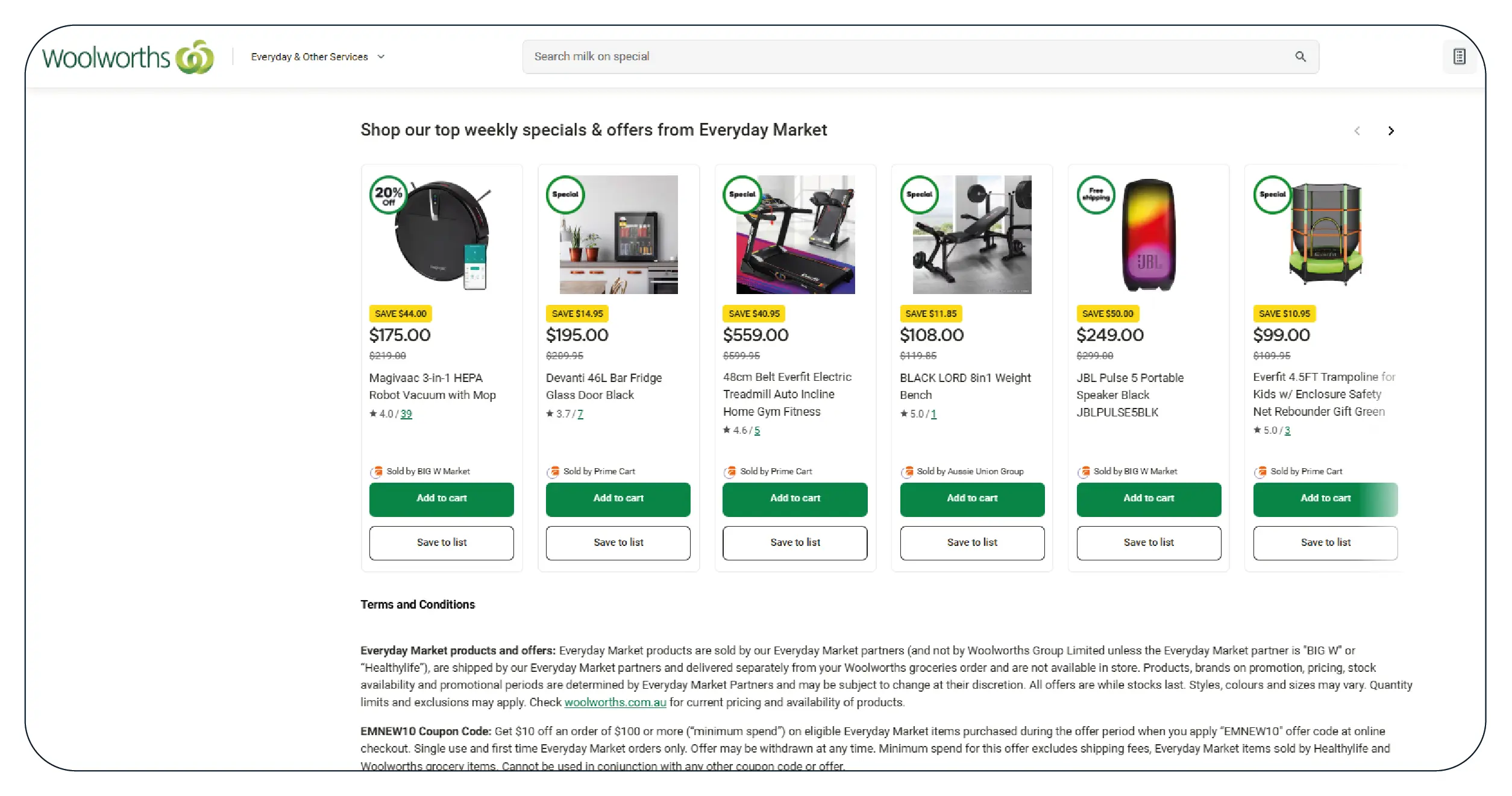Click Free shipping badge on JBL speaker

(x=1096, y=195)
